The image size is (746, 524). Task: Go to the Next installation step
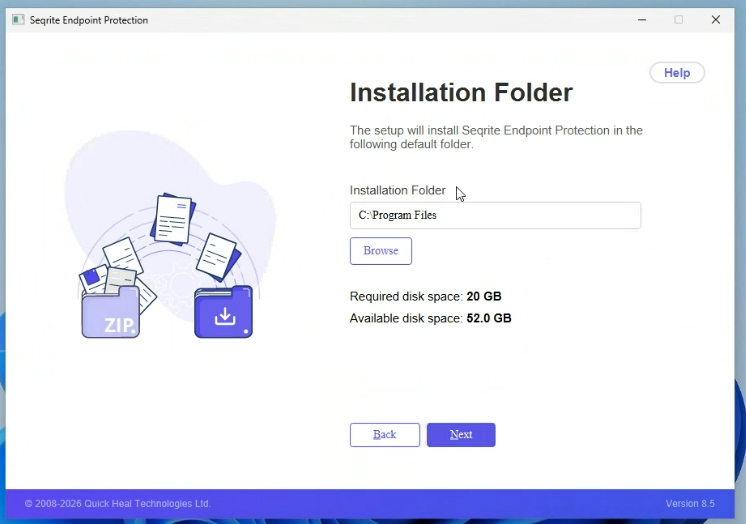pyautogui.click(x=461, y=435)
